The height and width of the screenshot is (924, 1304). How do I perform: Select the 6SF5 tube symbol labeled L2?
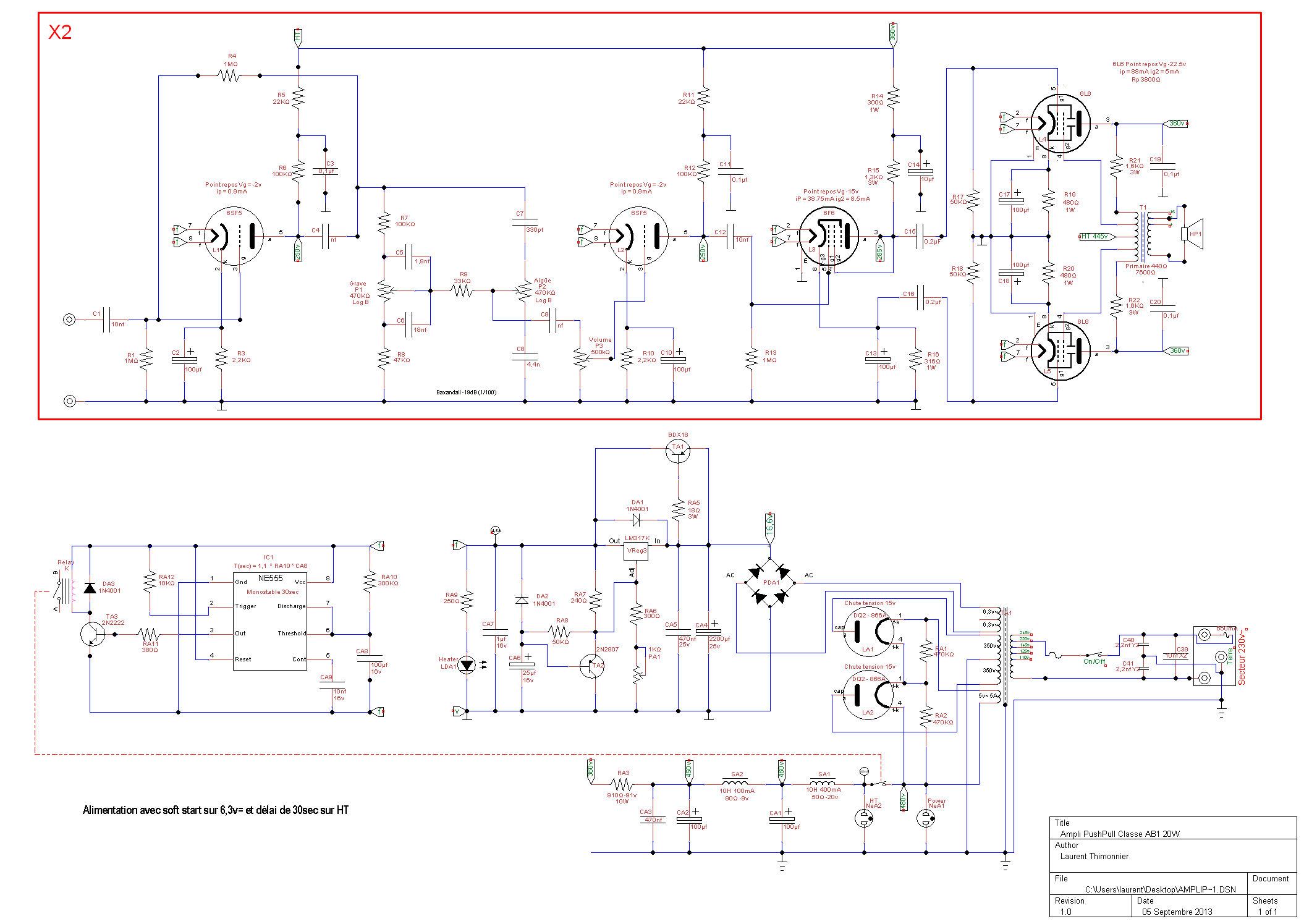(x=639, y=236)
